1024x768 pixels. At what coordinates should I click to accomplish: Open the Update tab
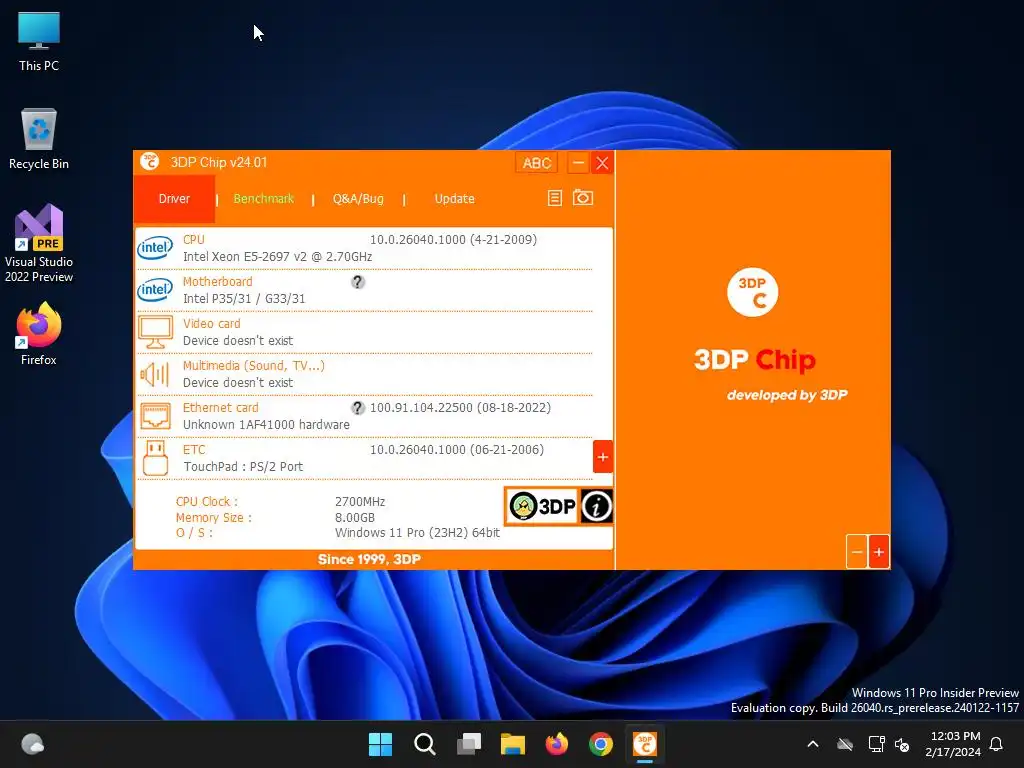(455, 199)
